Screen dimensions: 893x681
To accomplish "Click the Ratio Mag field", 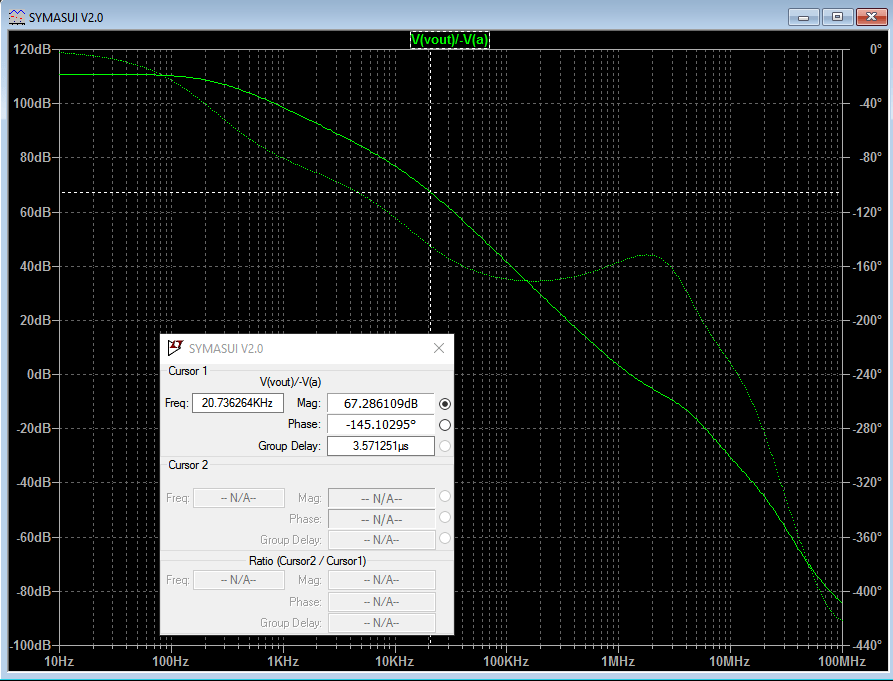I will [382, 580].
